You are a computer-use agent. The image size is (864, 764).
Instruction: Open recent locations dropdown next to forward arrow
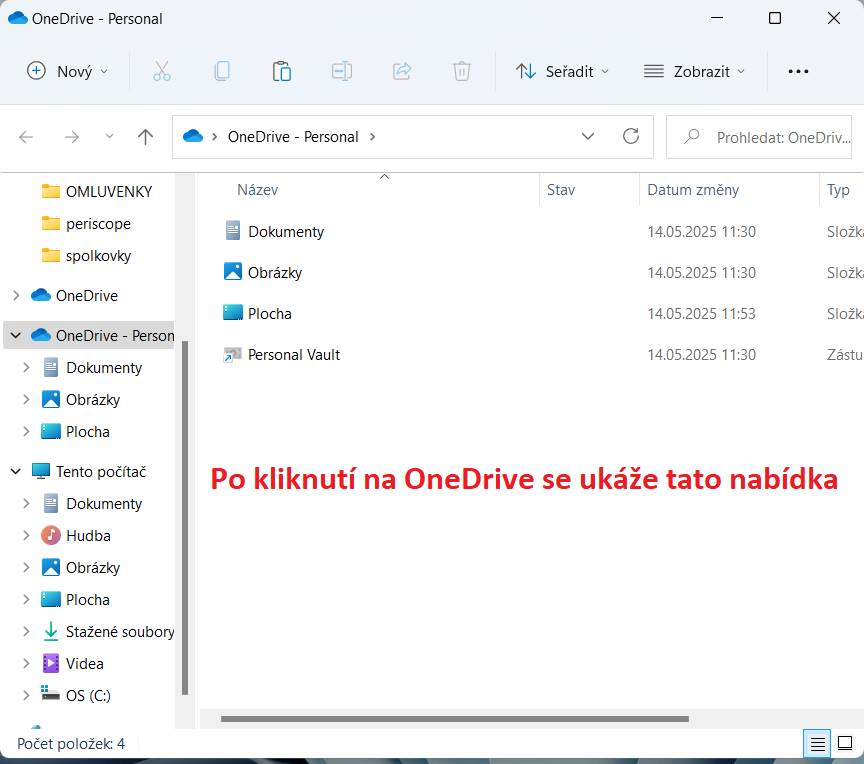(109, 136)
